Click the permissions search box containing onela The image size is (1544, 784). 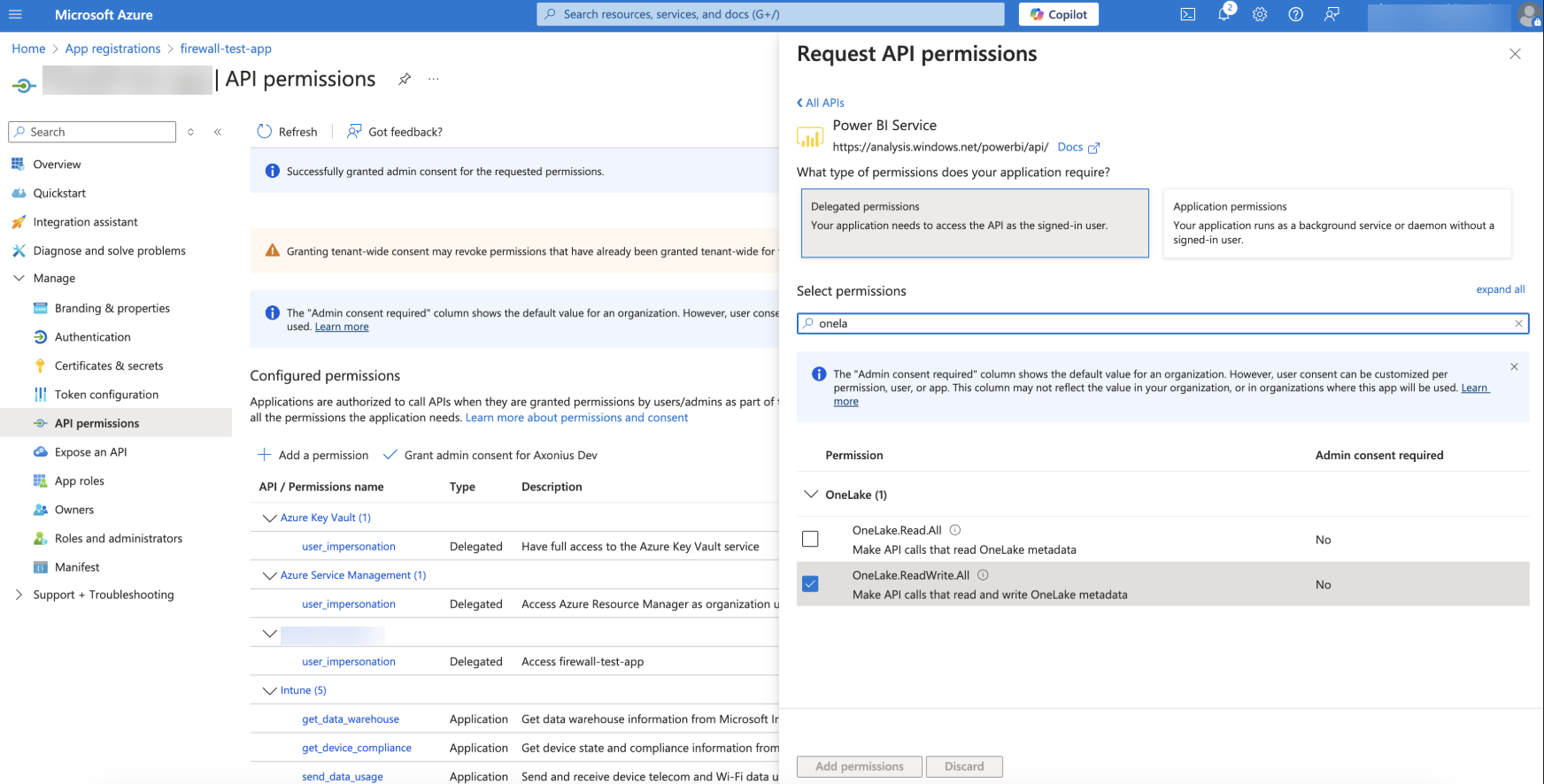click(1162, 324)
